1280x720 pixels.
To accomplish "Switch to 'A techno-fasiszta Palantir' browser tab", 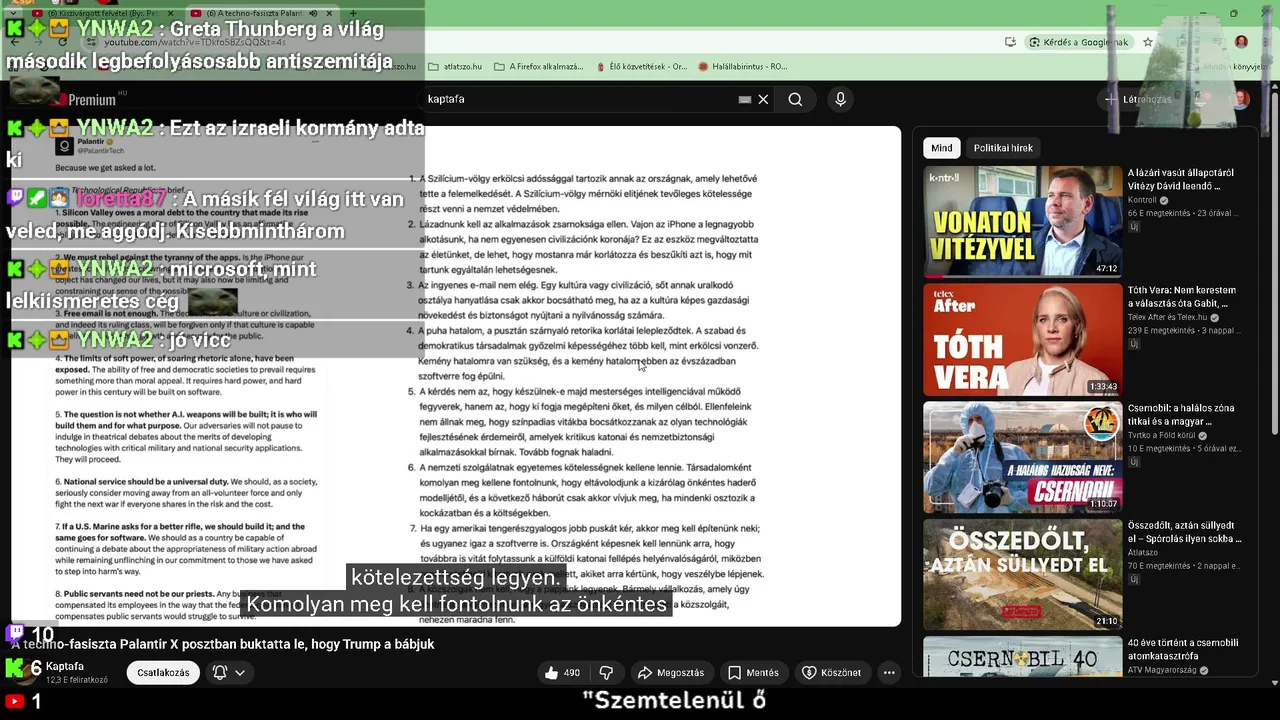I will (255, 14).
